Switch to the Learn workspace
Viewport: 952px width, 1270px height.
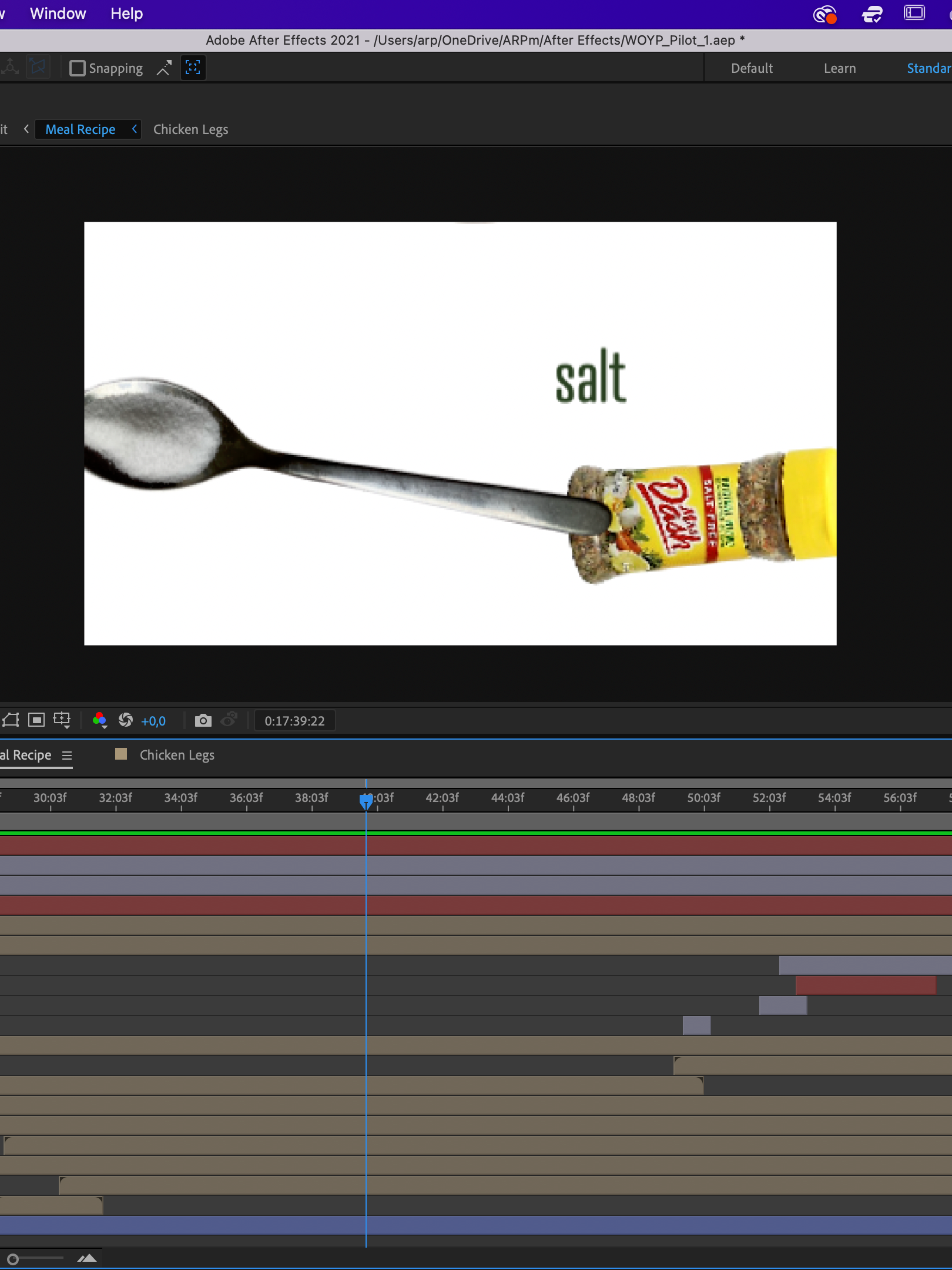tap(839, 68)
